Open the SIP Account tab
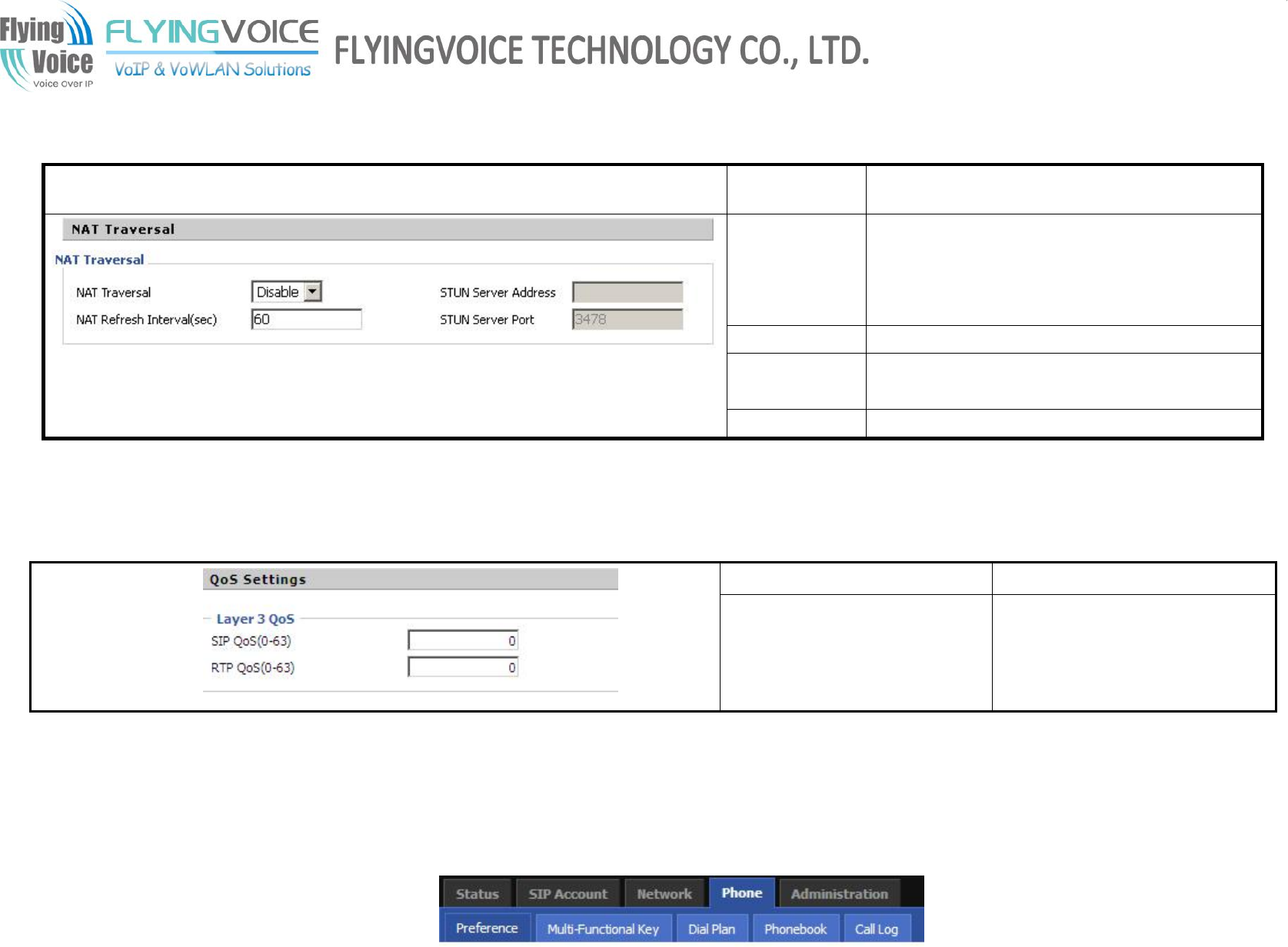Viewport: 1288px width, 947px height. tap(568, 894)
